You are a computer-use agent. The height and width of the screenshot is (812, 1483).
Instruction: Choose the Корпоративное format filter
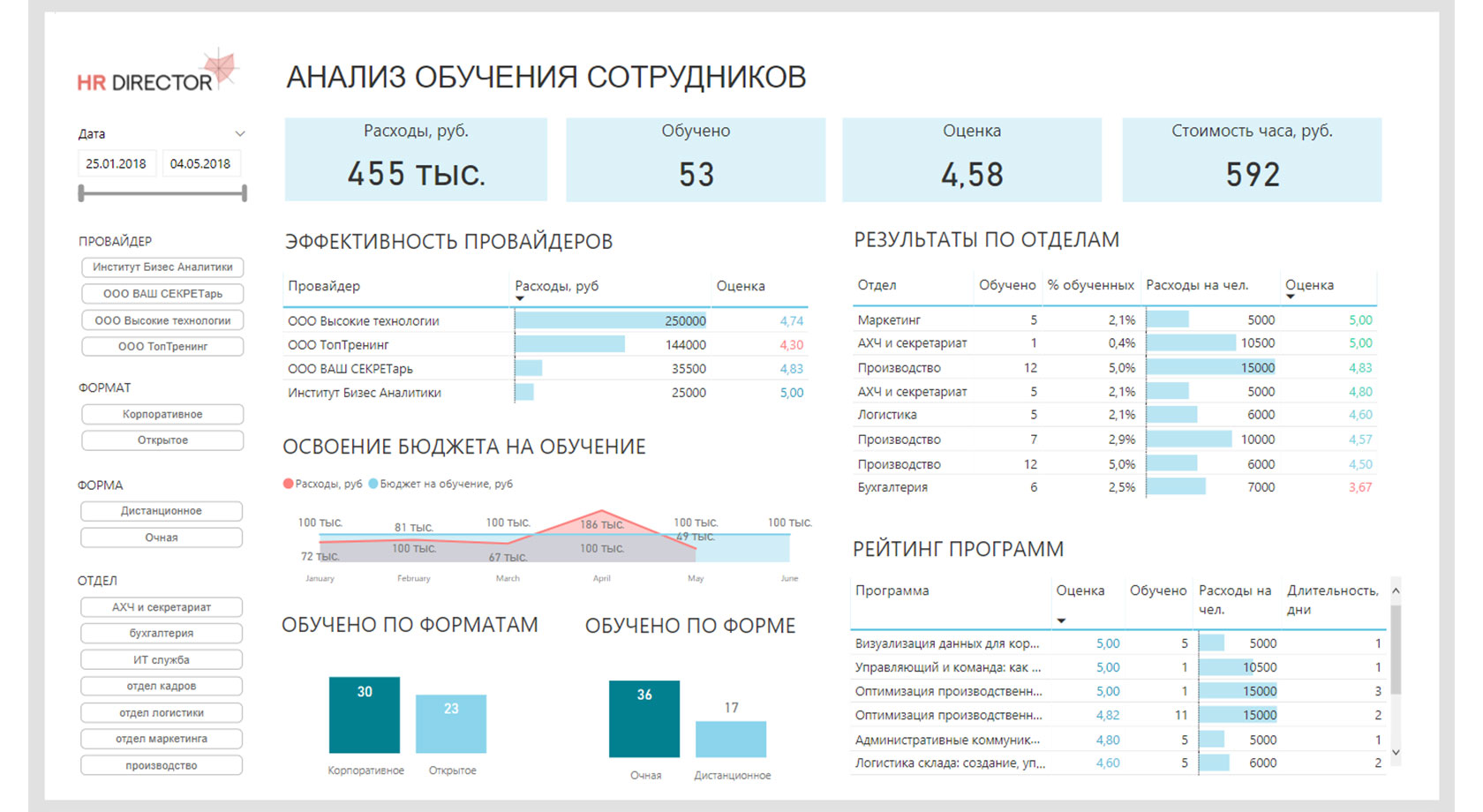click(162, 414)
